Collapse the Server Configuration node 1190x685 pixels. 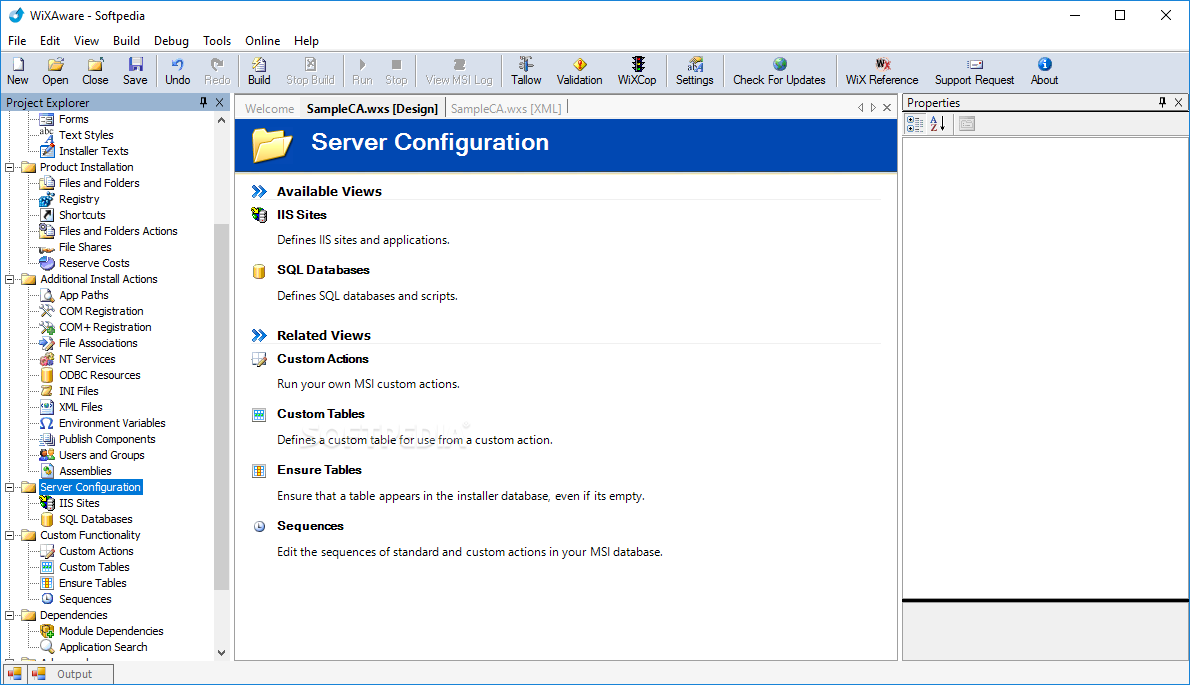(x=10, y=487)
